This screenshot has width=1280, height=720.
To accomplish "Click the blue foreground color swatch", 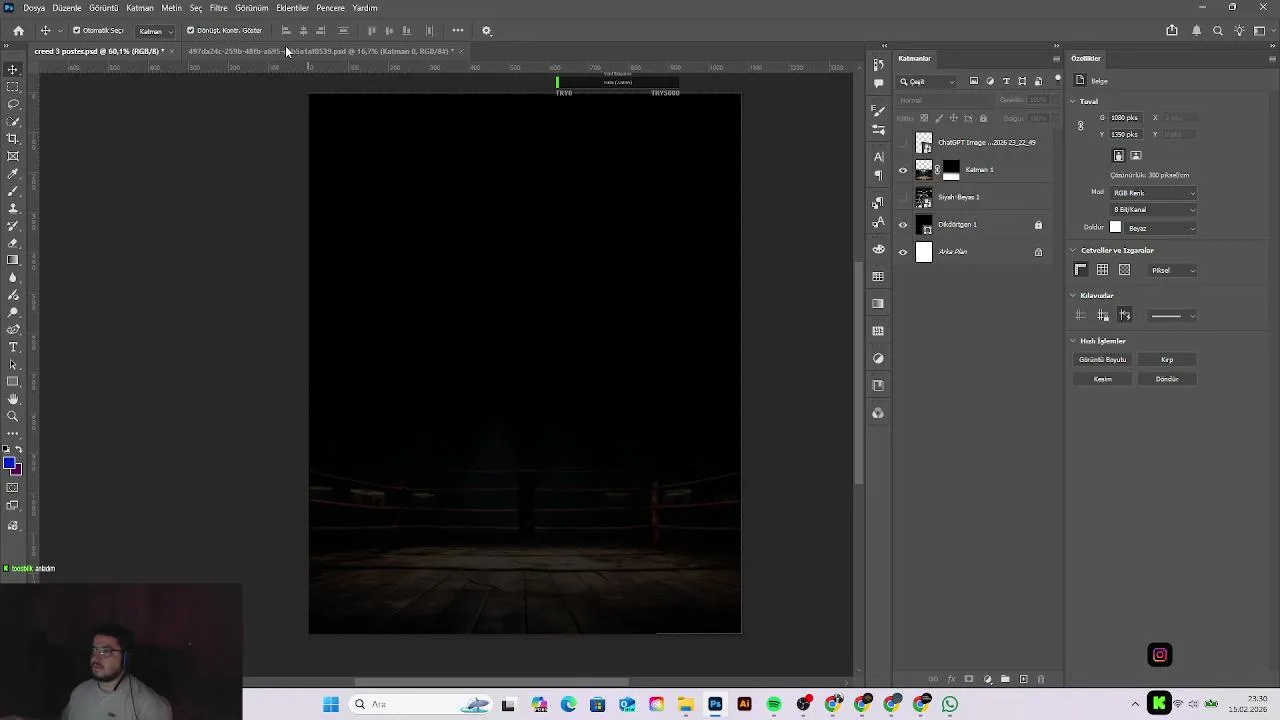I will point(9,463).
